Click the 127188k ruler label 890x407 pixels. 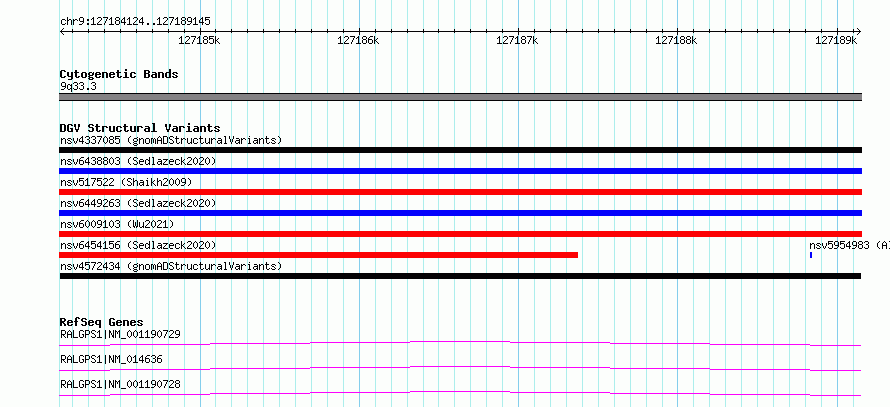pyautogui.click(x=676, y=40)
